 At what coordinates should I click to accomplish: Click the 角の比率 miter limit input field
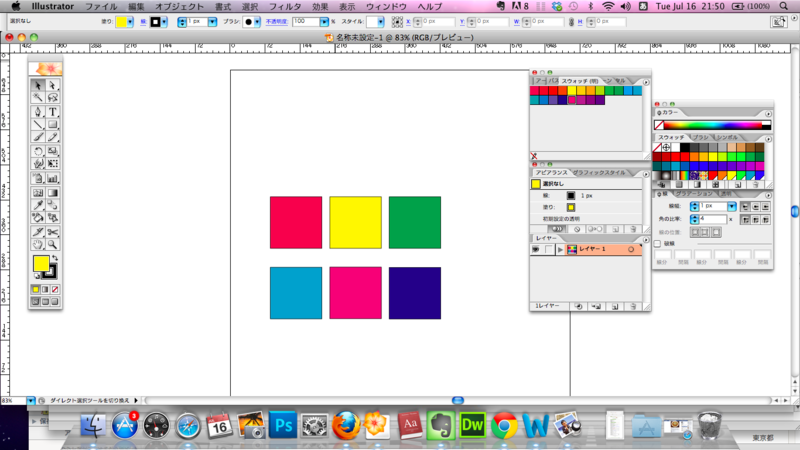point(713,219)
